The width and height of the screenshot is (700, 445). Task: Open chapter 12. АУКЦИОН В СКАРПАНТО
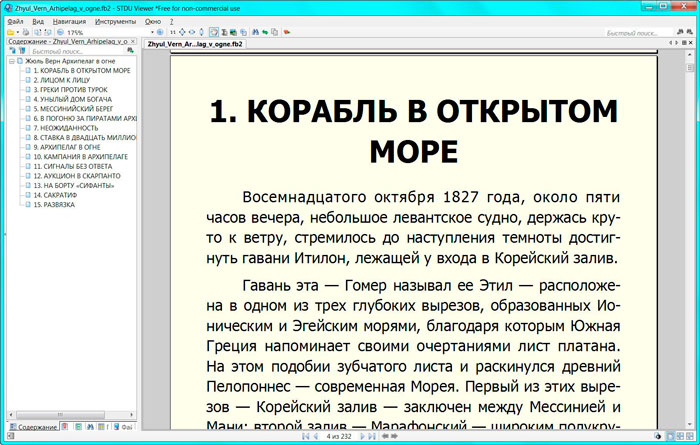[x=77, y=176]
